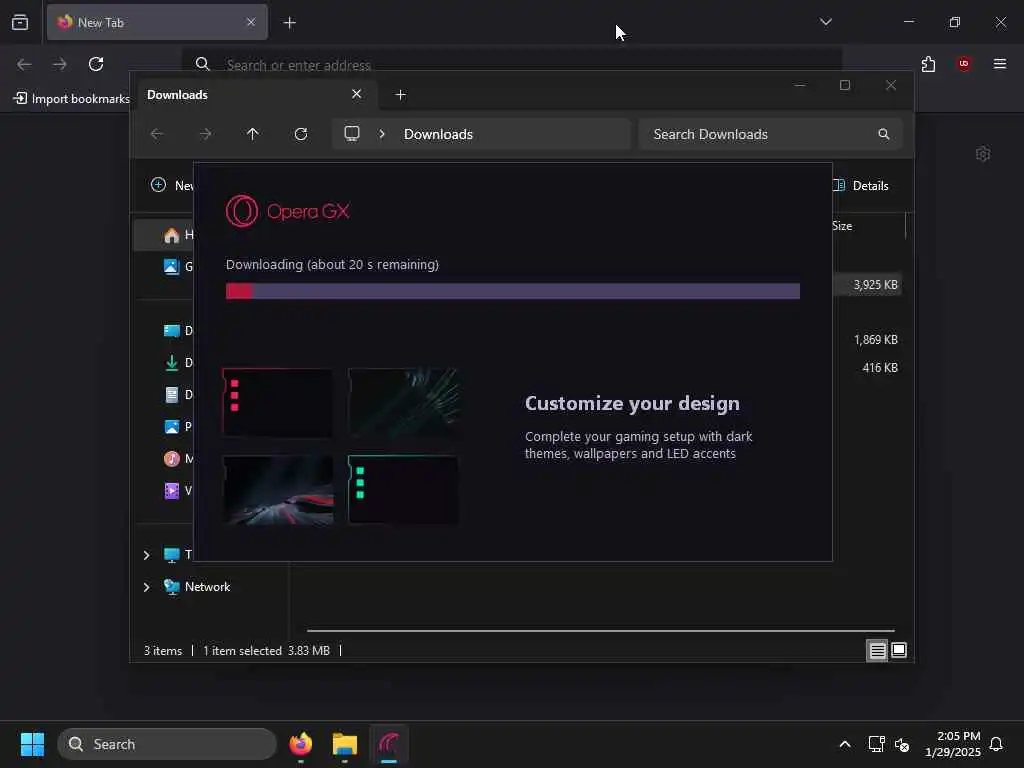The width and height of the screenshot is (1024, 768).
Task: Open new tab page settings gear
Action: [983, 154]
